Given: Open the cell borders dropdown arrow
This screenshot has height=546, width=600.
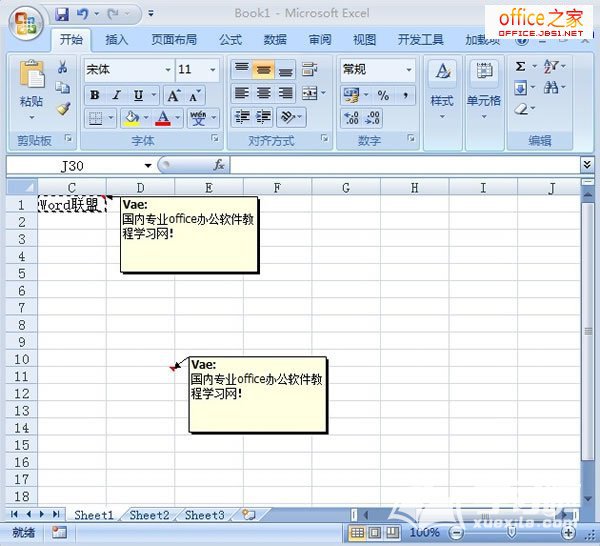Looking at the screenshot, I should [111, 118].
